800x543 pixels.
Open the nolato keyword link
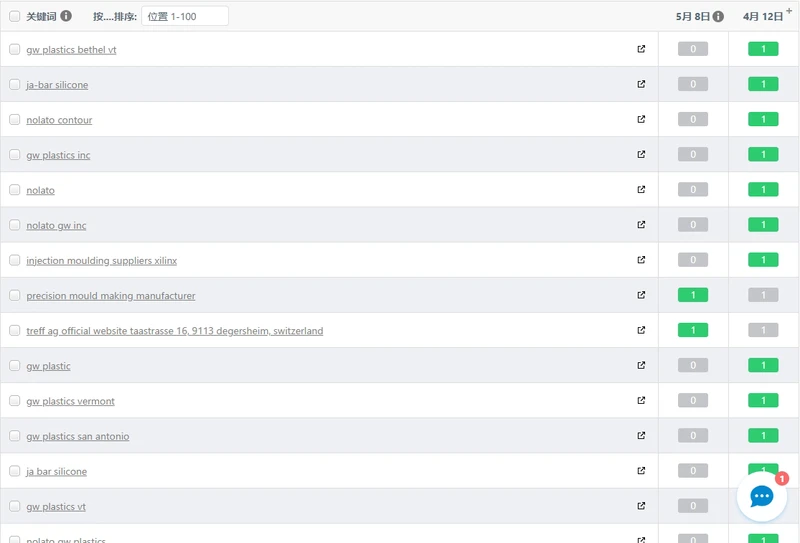pos(40,191)
